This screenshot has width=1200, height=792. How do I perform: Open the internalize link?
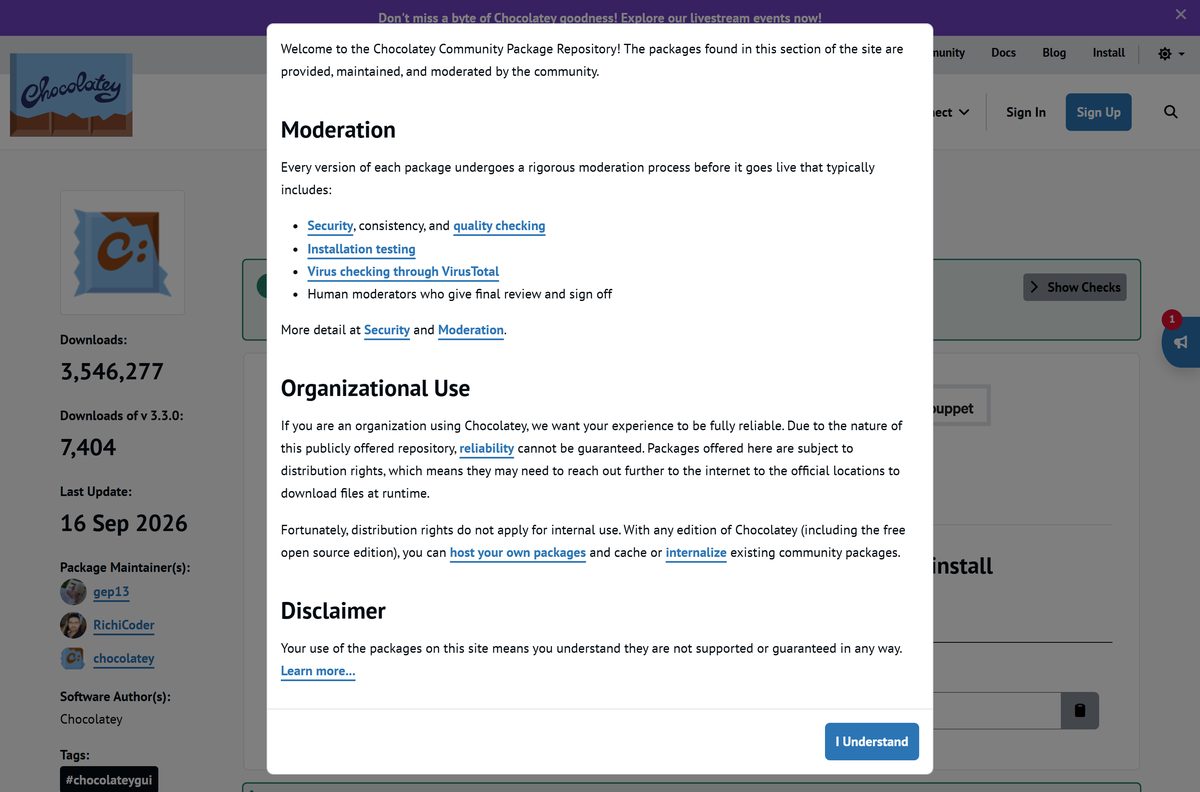[x=696, y=553]
